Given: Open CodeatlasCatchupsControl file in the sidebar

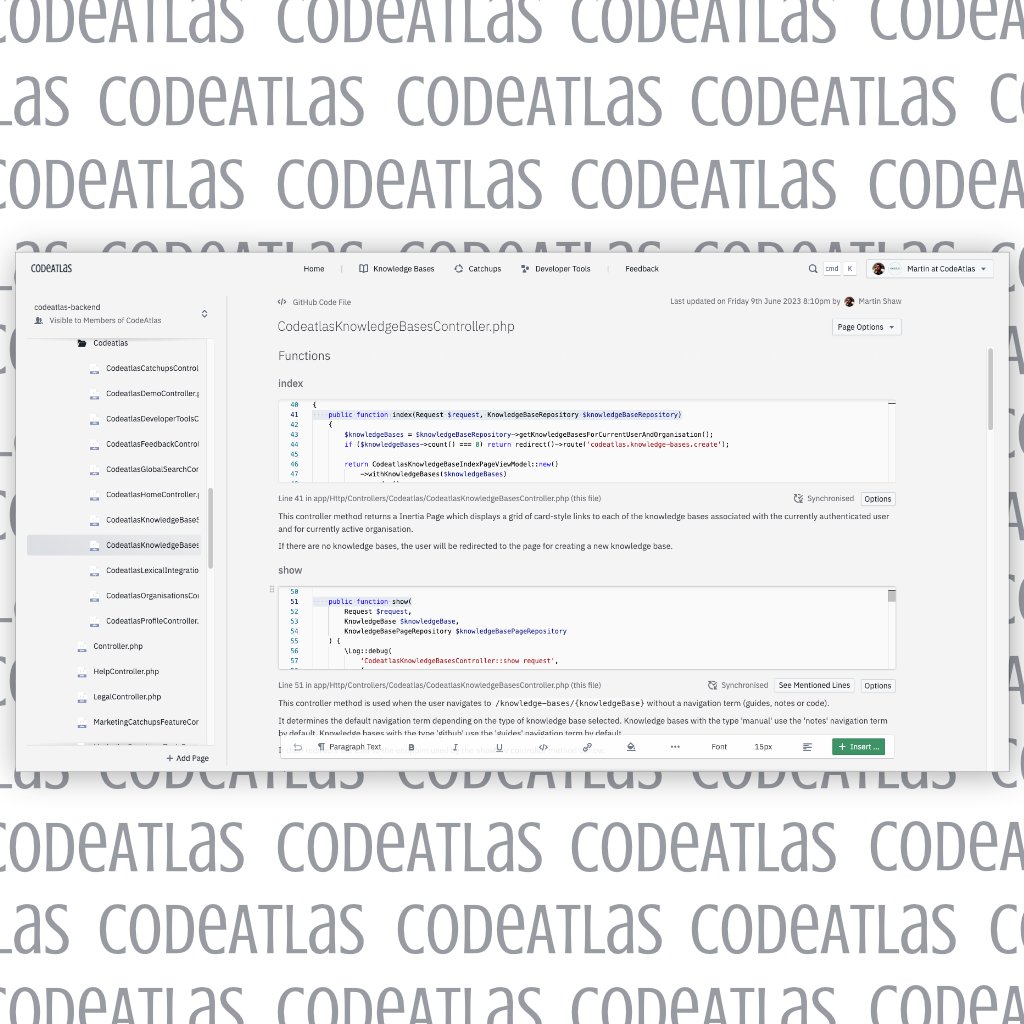Looking at the screenshot, I should 152,368.
